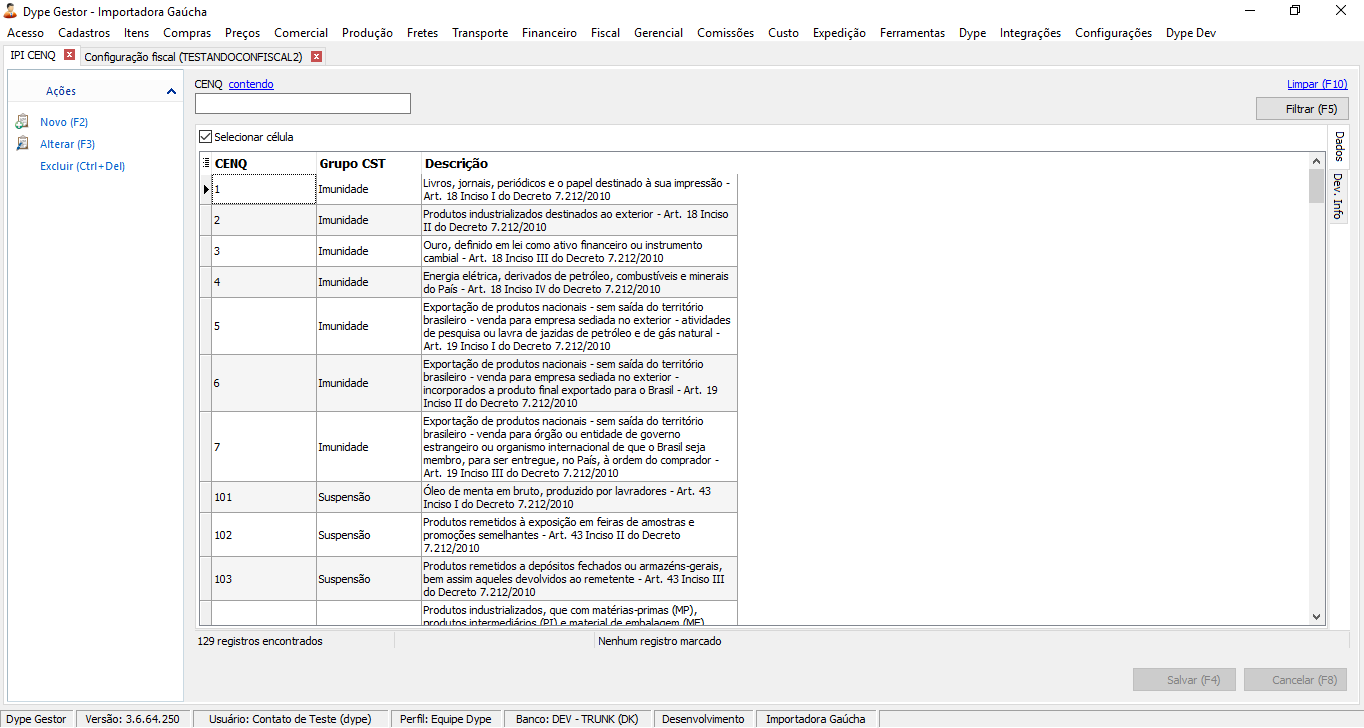
Task: Open the Dype menu
Action: point(972,33)
